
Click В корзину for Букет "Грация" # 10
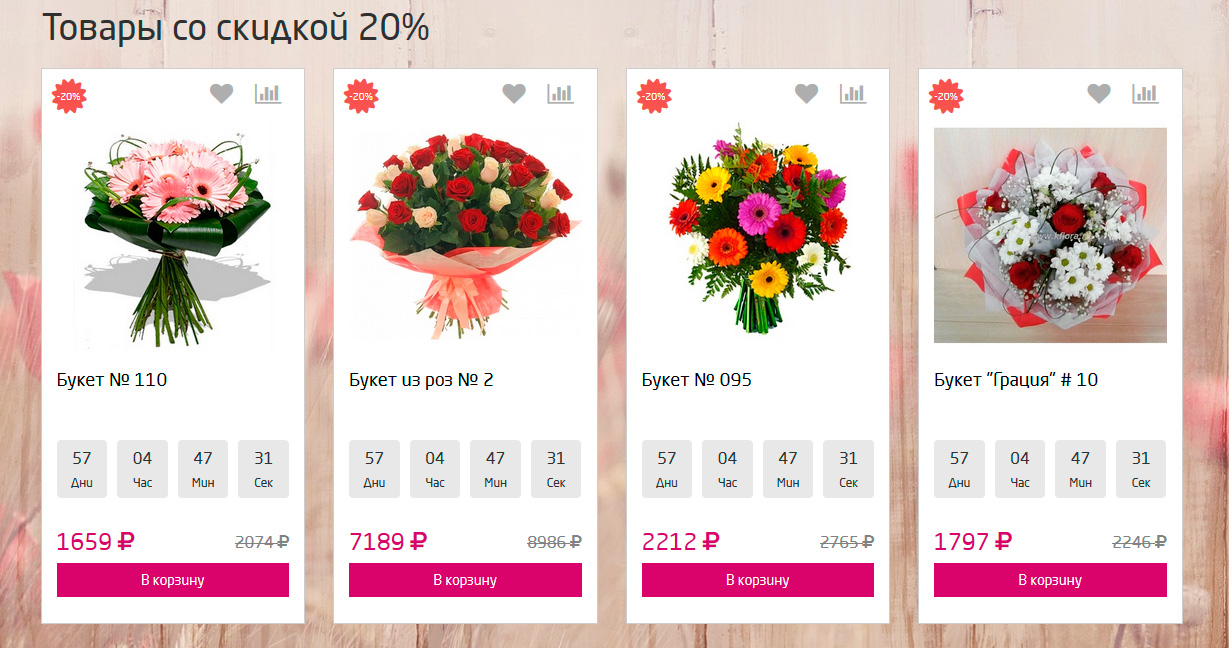1050,580
